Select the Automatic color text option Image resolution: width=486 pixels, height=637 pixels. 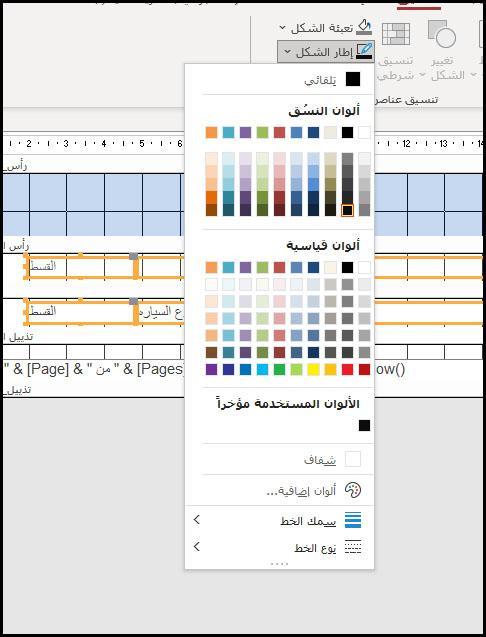(320, 80)
